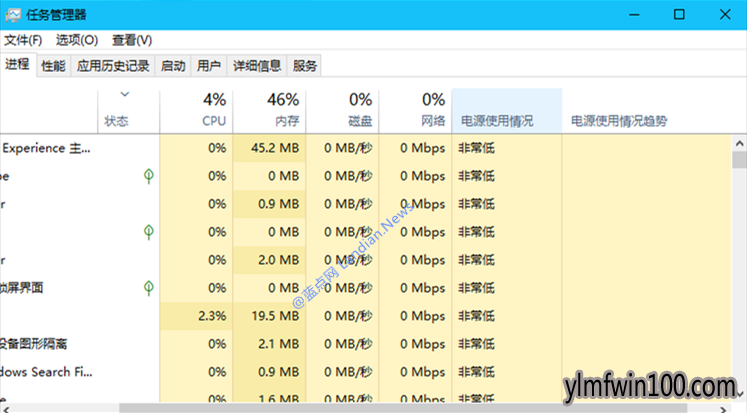
Task: Switch to the 进程 tab
Action: click(x=18, y=64)
